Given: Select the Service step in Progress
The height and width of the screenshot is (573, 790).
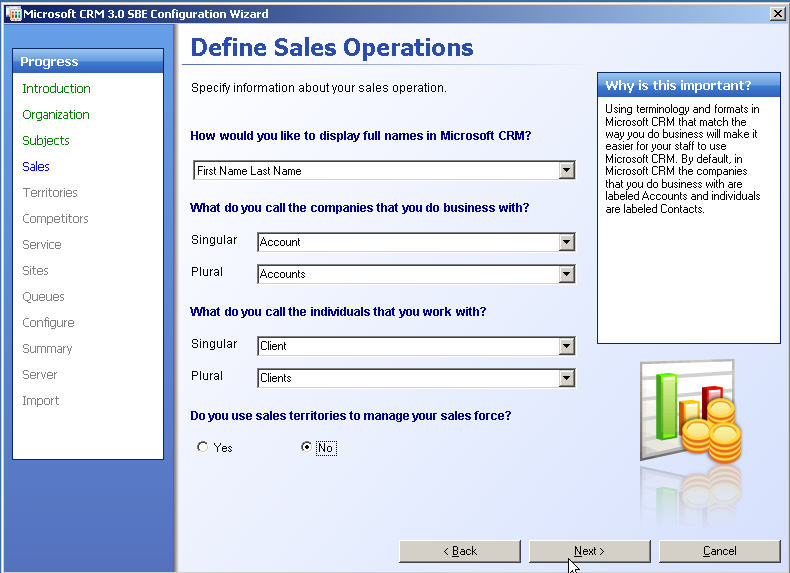Looking at the screenshot, I should (42, 245).
